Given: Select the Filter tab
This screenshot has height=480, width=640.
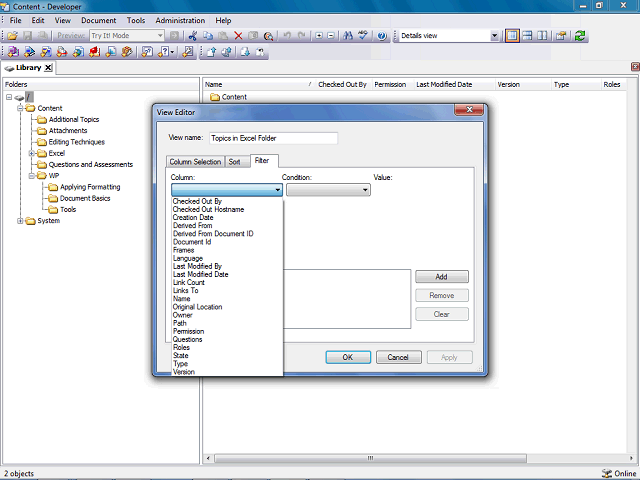Looking at the screenshot, I should [x=262, y=161].
